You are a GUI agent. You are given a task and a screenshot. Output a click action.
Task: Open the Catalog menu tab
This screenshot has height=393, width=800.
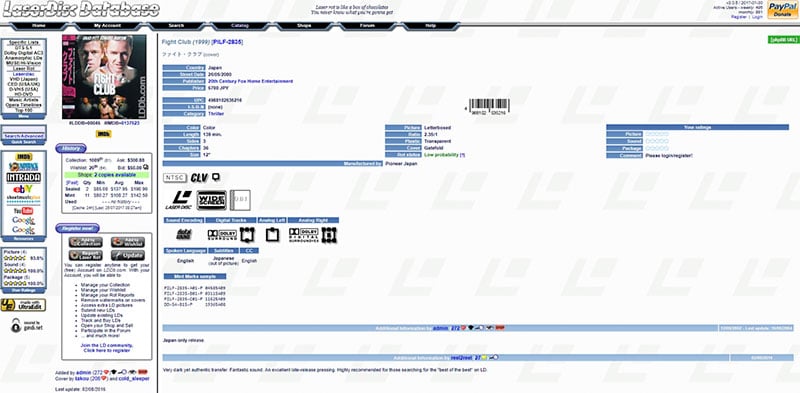(x=240, y=25)
